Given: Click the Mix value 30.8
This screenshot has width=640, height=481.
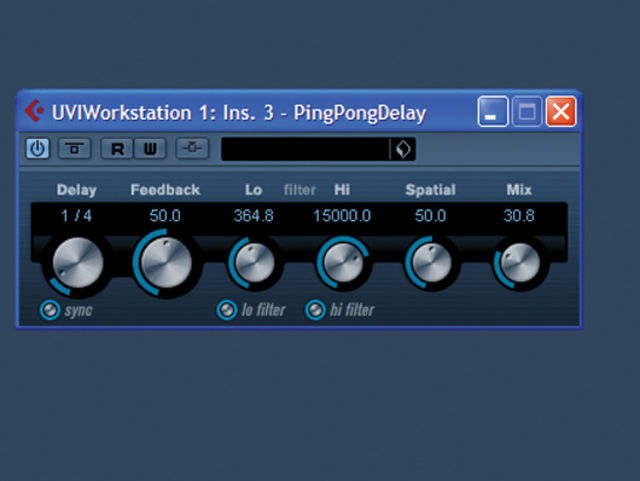Looking at the screenshot, I should (x=519, y=216).
